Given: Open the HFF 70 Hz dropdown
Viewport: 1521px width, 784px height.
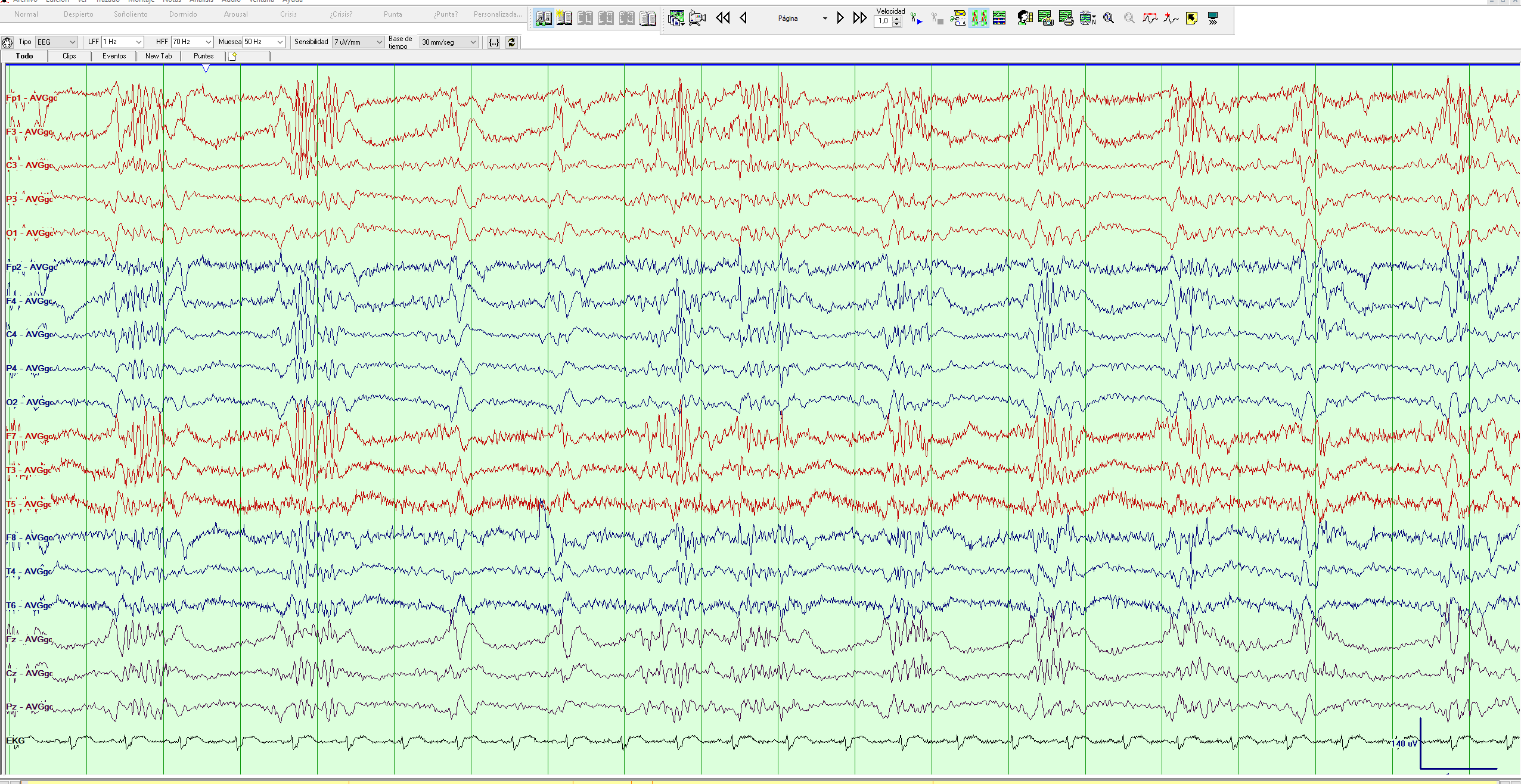Looking at the screenshot, I should click(x=192, y=42).
